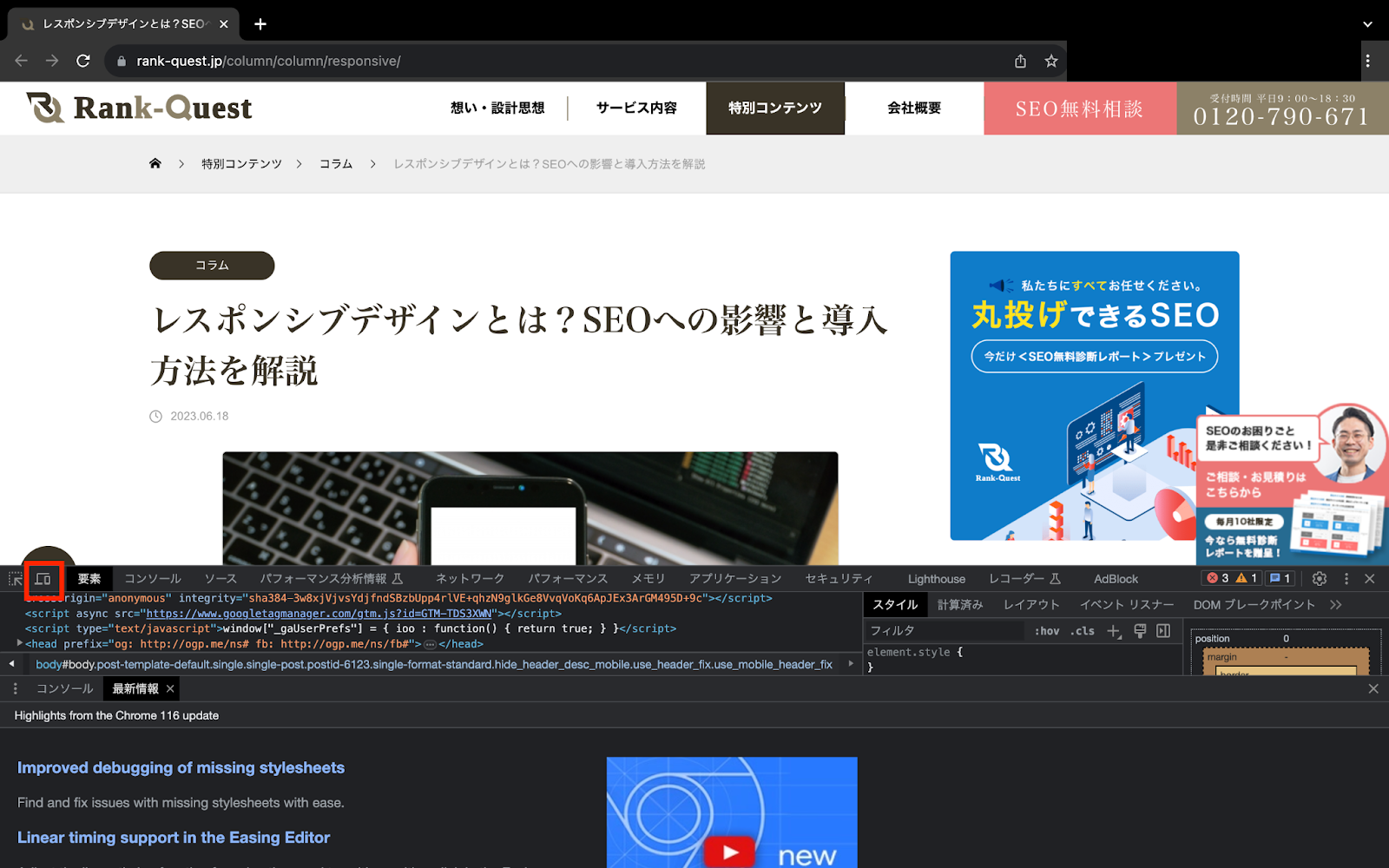Select the DOM ブレークポイント tab
This screenshot has width=1389, height=868.
click(x=1254, y=604)
